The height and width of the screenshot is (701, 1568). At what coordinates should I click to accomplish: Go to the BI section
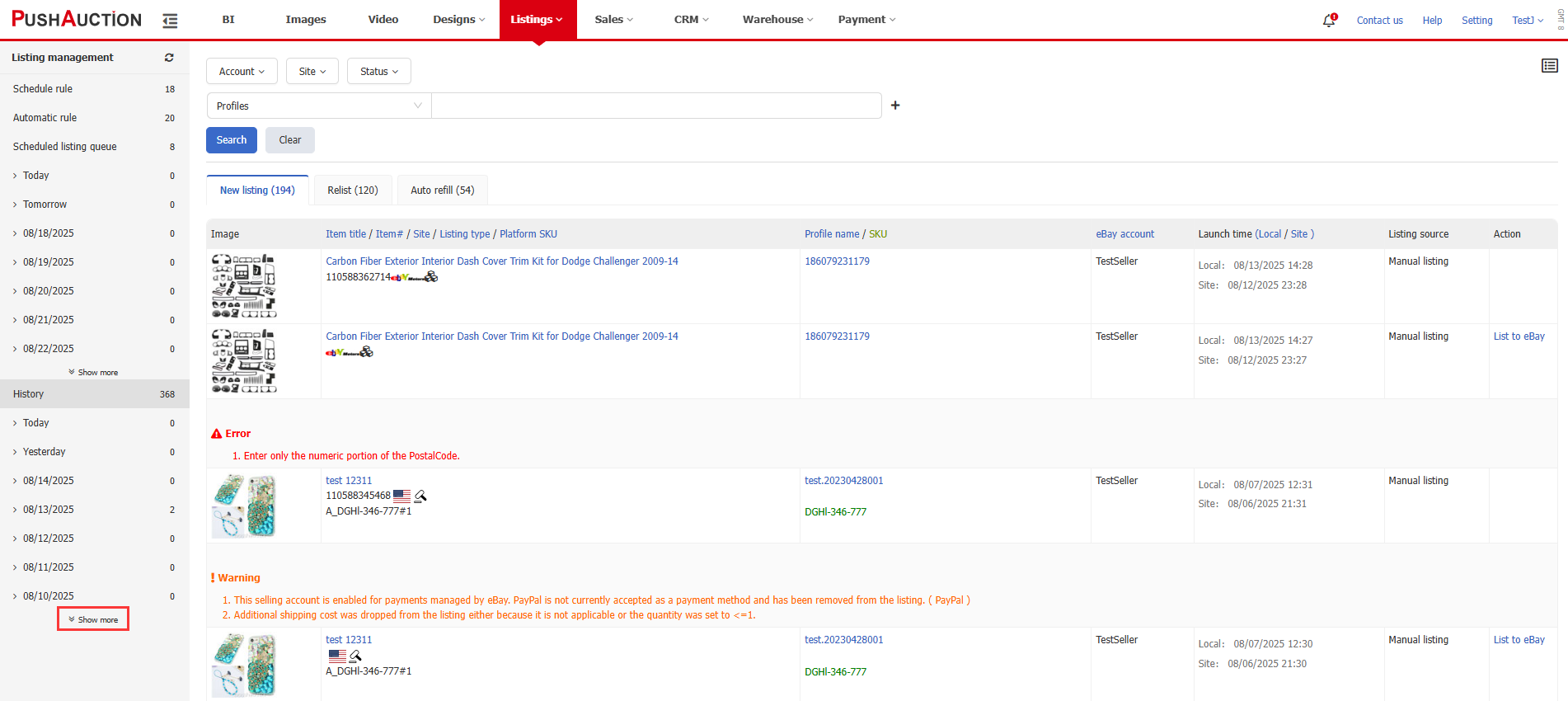click(x=228, y=19)
